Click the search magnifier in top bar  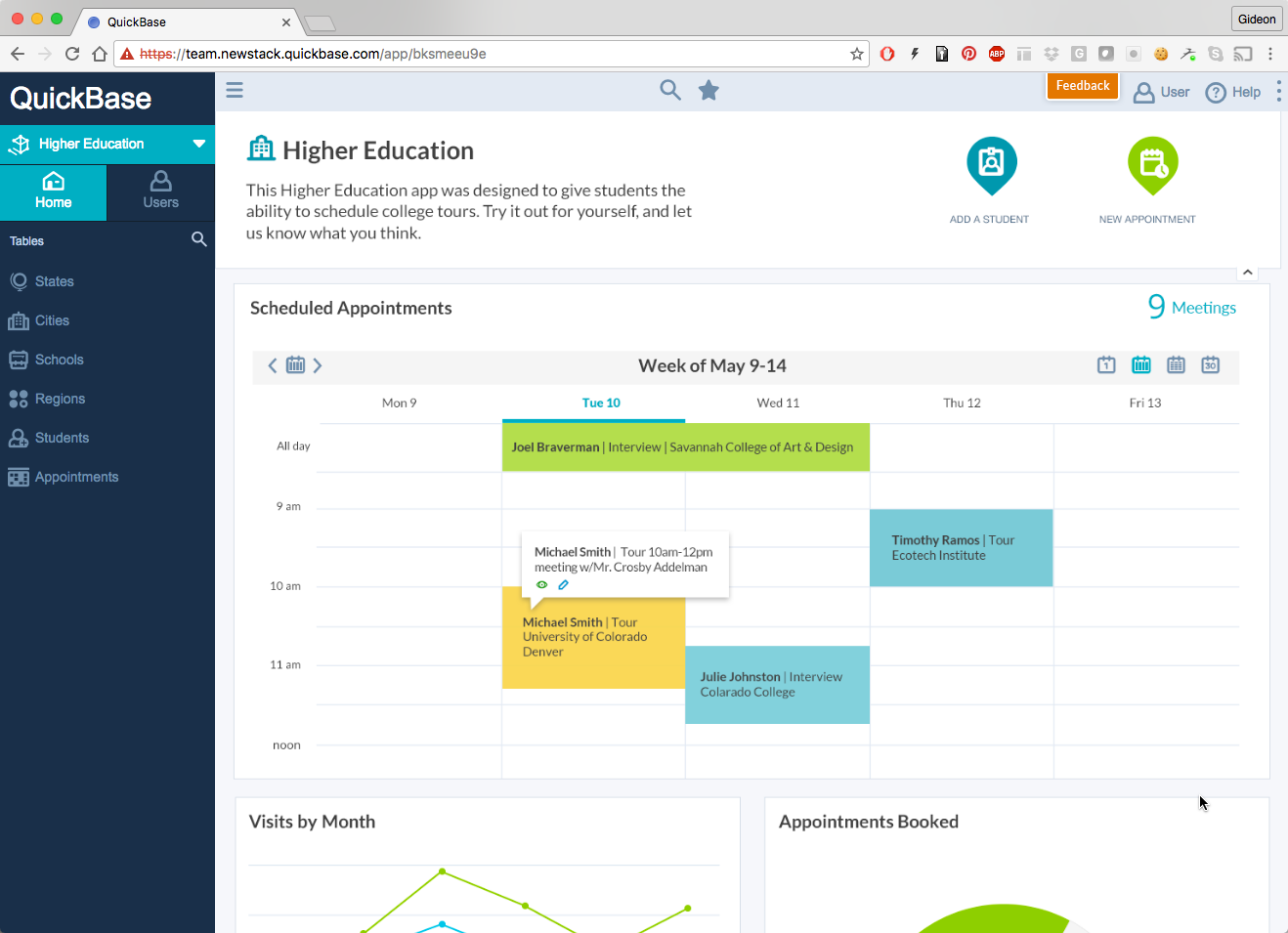tap(670, 90)
